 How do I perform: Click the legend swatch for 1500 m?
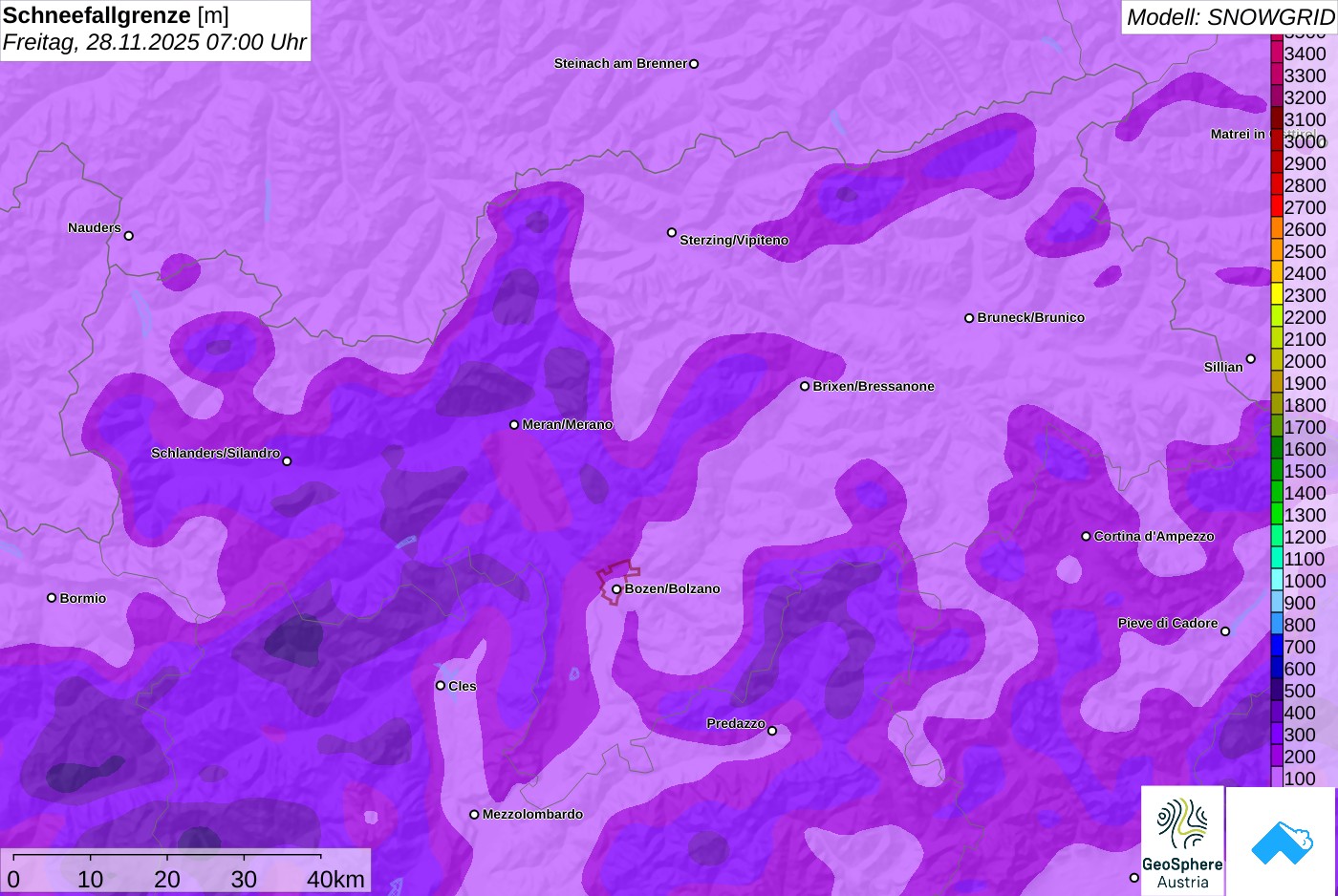tap(1276, 470)
